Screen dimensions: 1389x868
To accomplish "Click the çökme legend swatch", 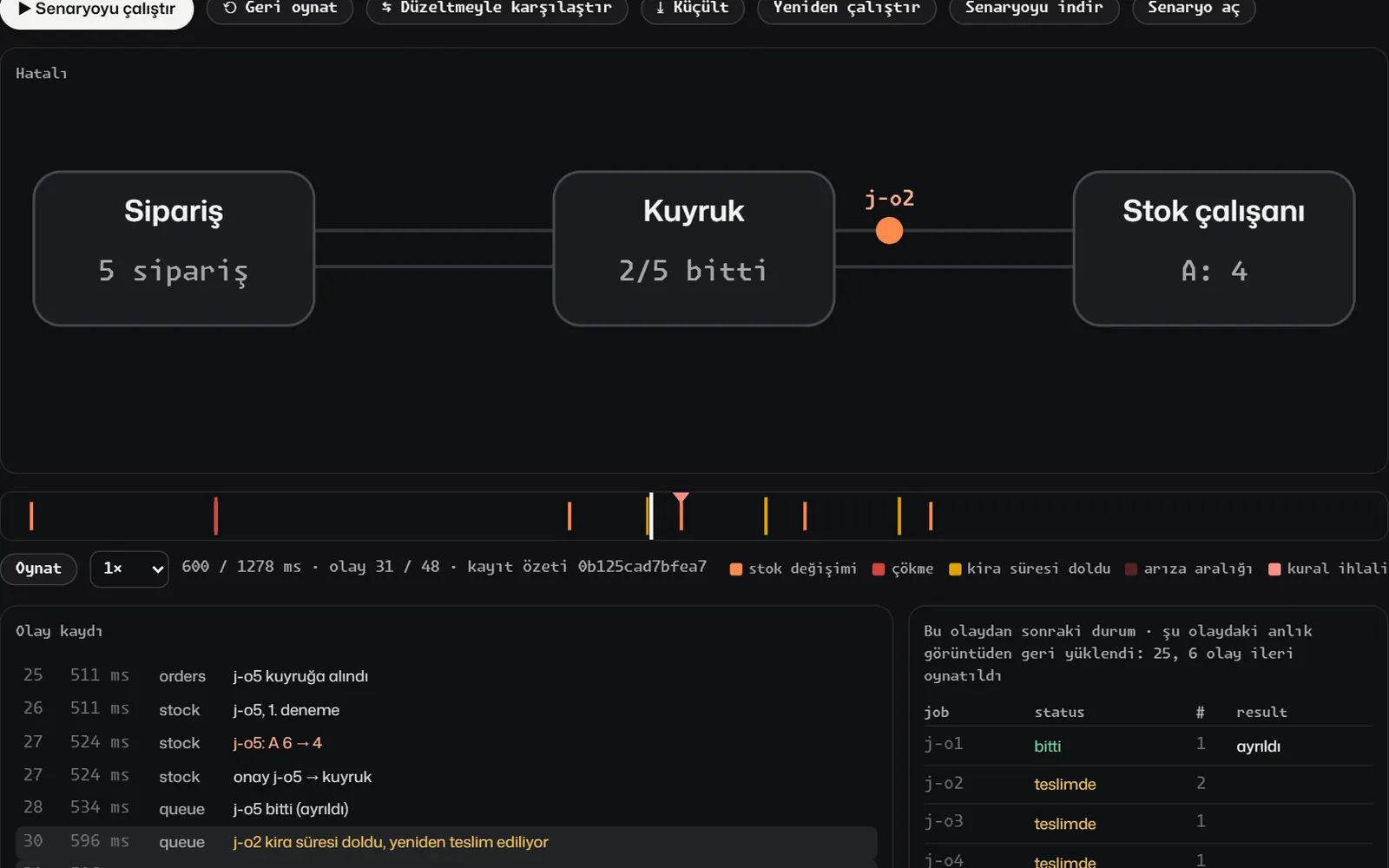I will (879, 569).
